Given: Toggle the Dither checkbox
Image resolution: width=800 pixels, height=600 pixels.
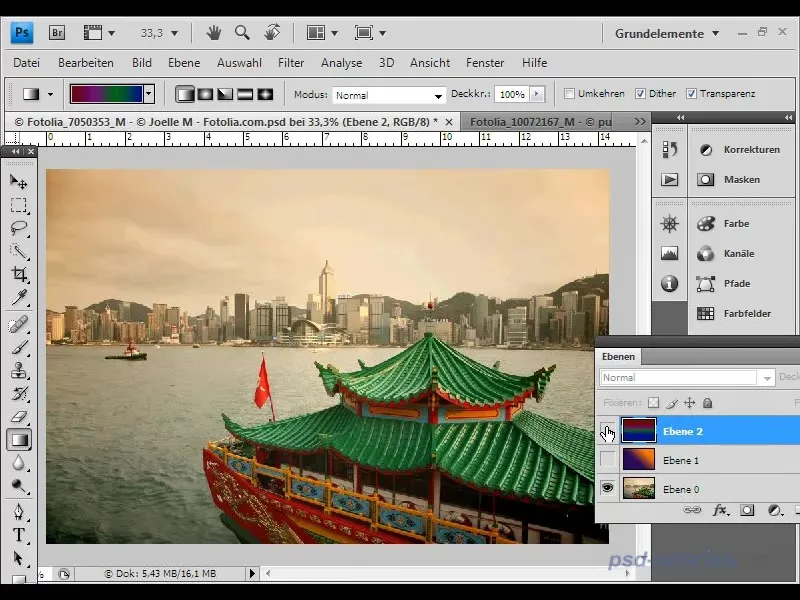Looking at the screenshot, I should click(640, 94).
